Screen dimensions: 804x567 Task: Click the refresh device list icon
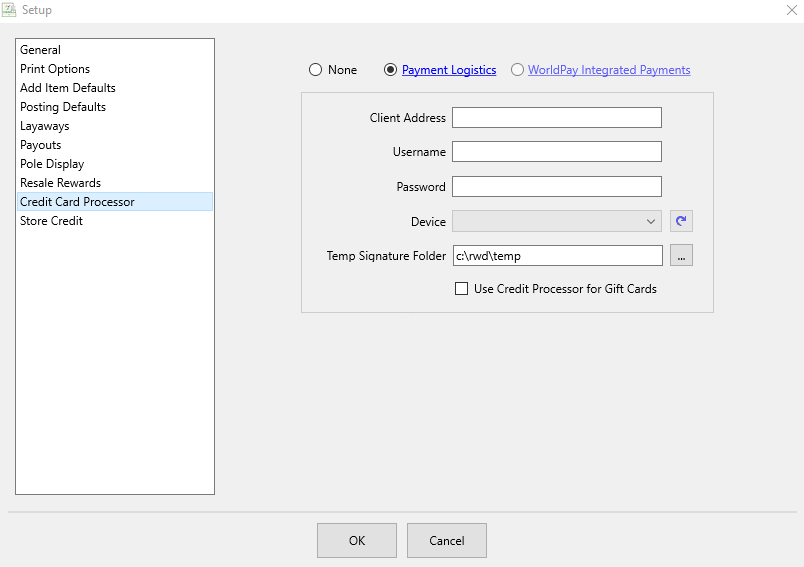681,221
